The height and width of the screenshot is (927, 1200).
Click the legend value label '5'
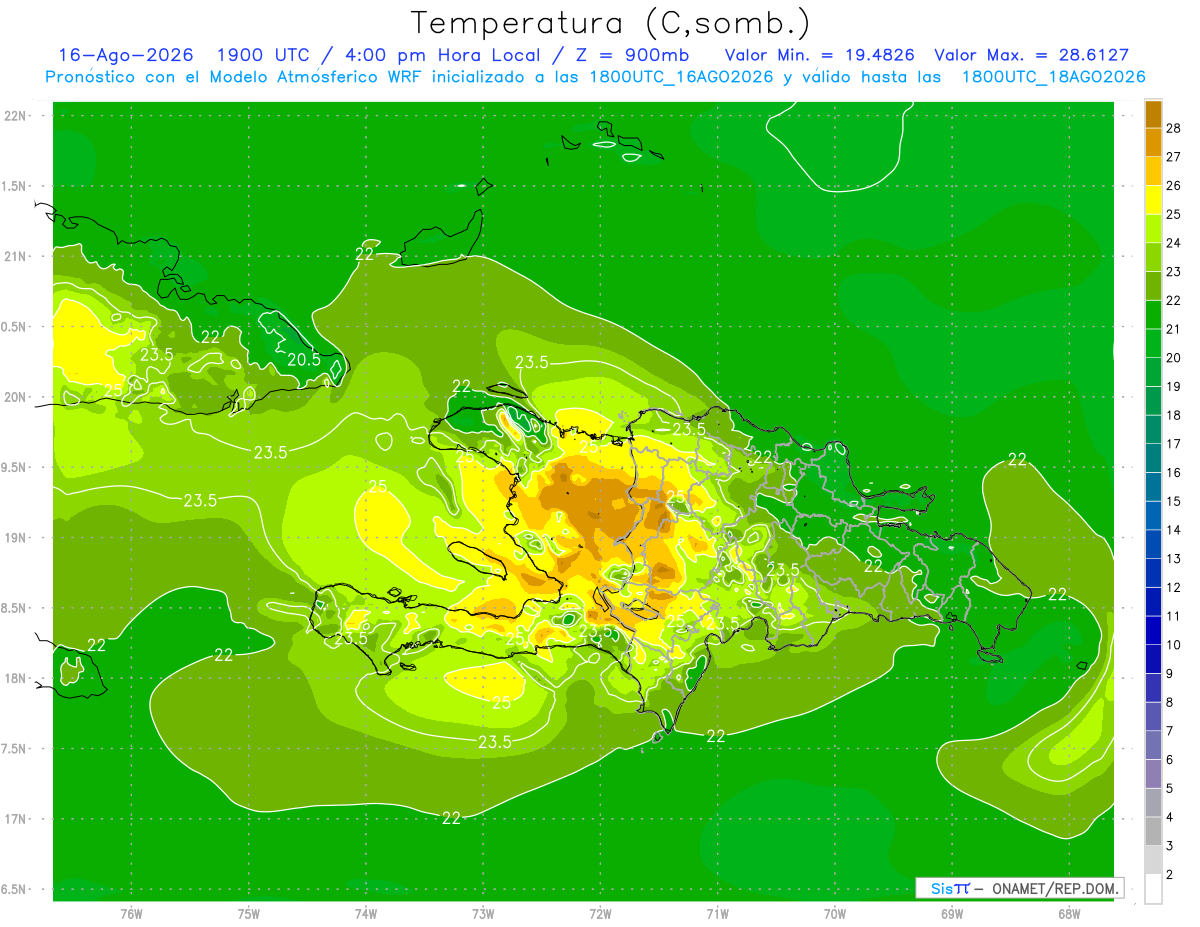pyautogui.click(x=1171, y=788)
